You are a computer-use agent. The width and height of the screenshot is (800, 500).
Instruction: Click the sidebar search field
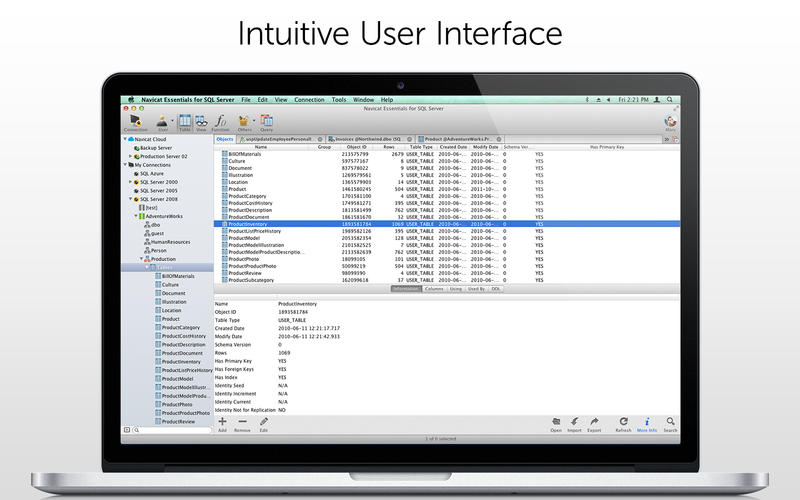170,430
